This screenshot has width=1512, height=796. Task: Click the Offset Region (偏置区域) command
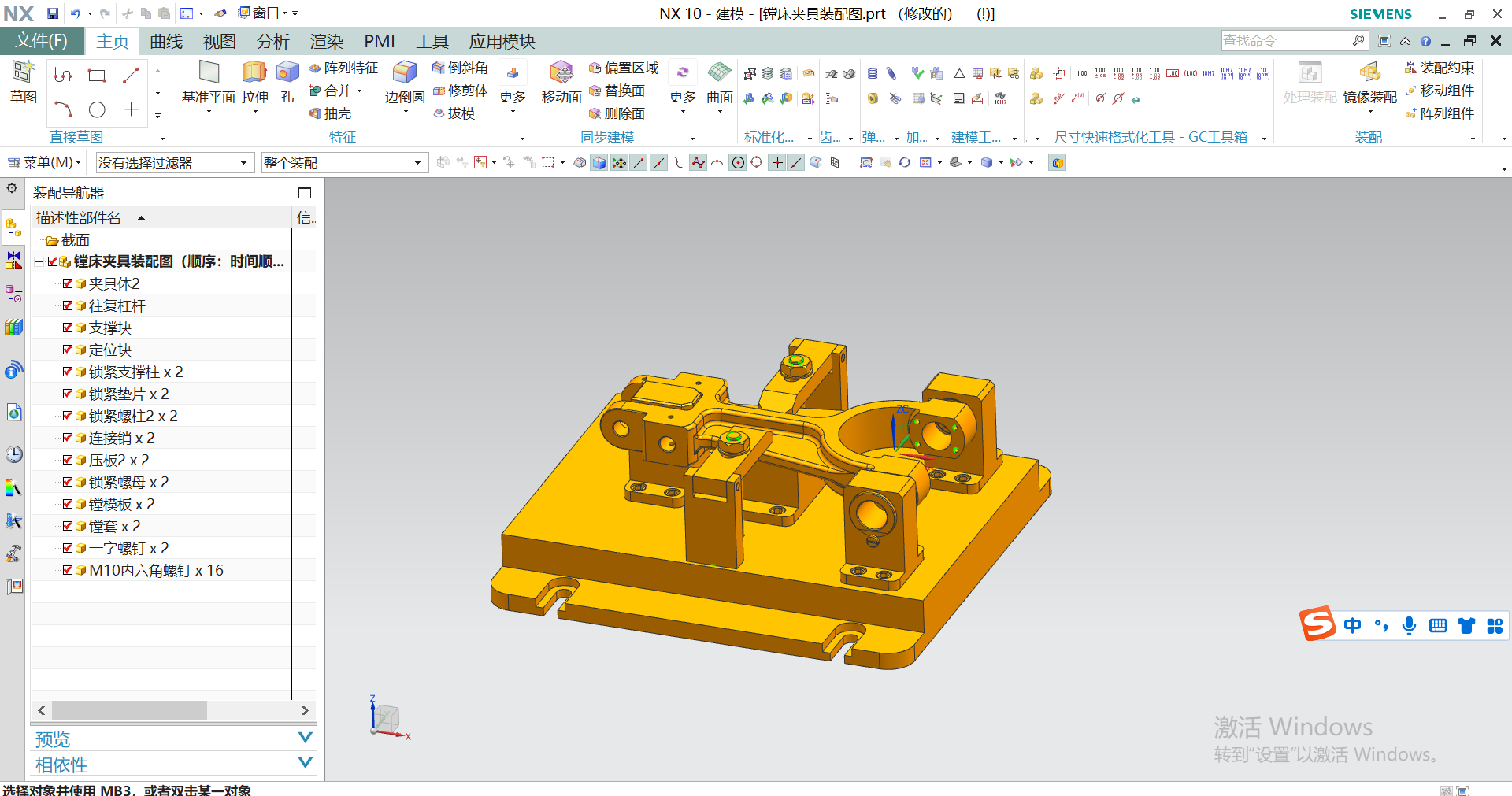(624, 68)
